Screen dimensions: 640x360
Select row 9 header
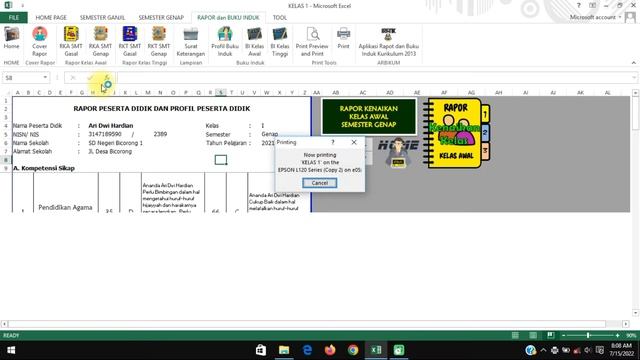tap(6, 168)
